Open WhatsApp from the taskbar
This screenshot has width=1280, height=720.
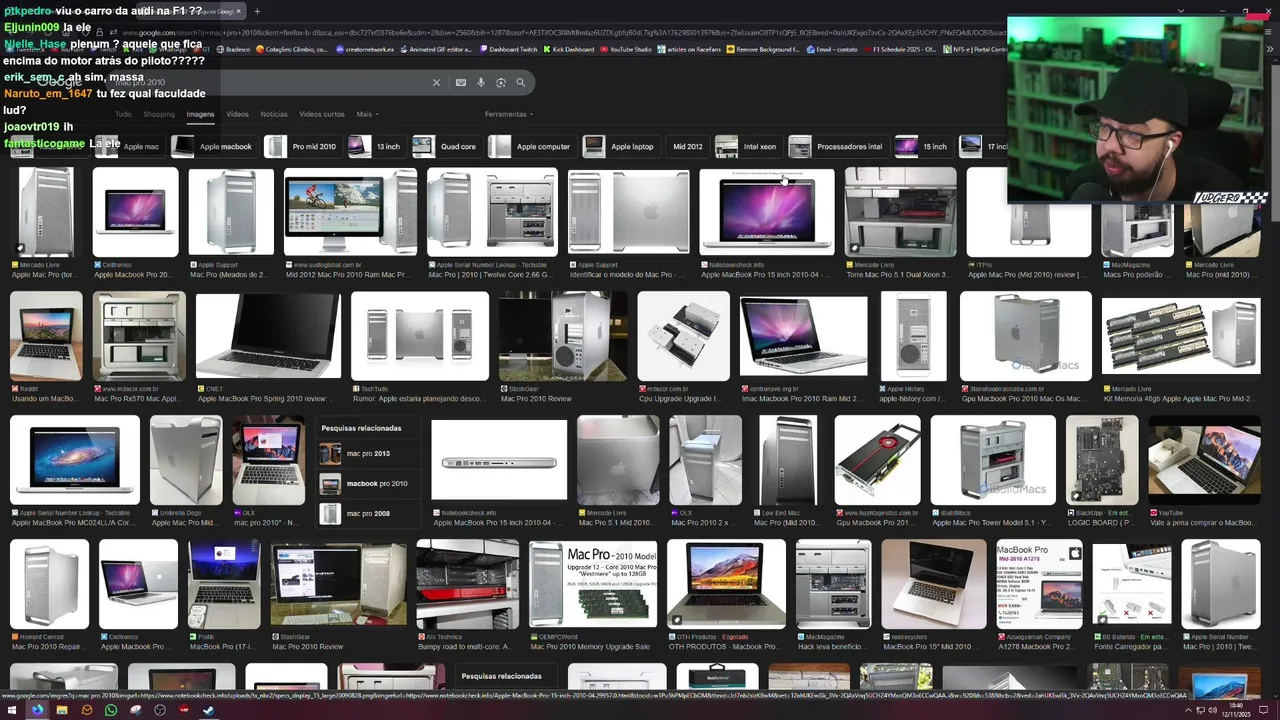click(x=111, y=710)
